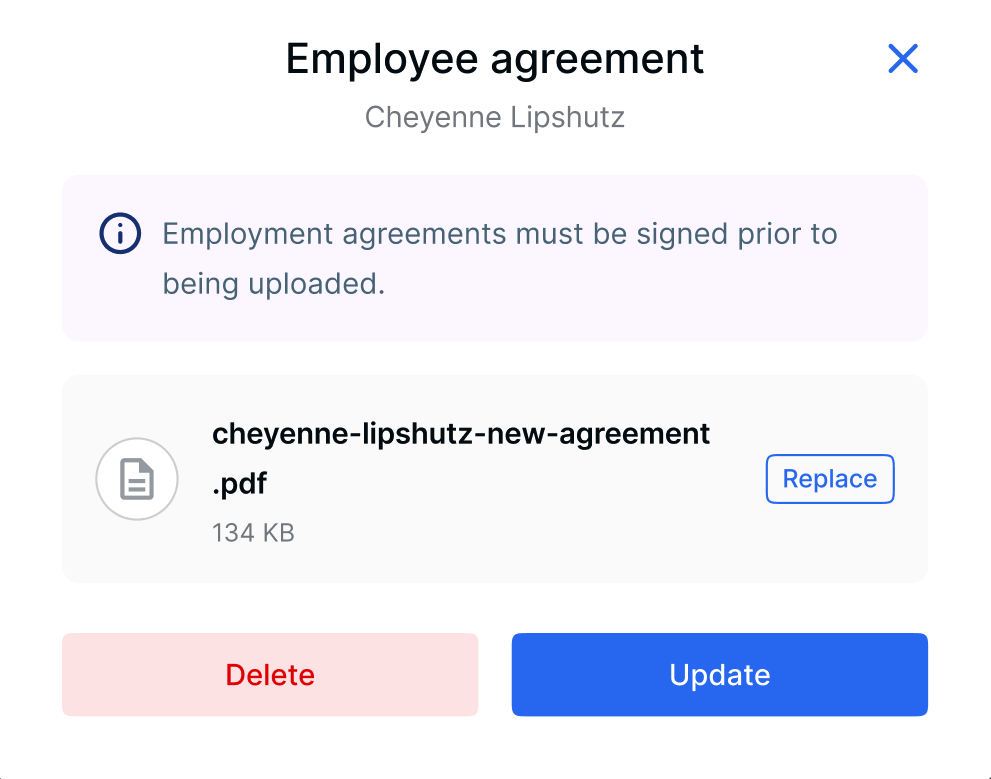991x779 pixels.
Task: Delete the uploaded agreement file
Action: pyautogui.click(x=270, y=675)
